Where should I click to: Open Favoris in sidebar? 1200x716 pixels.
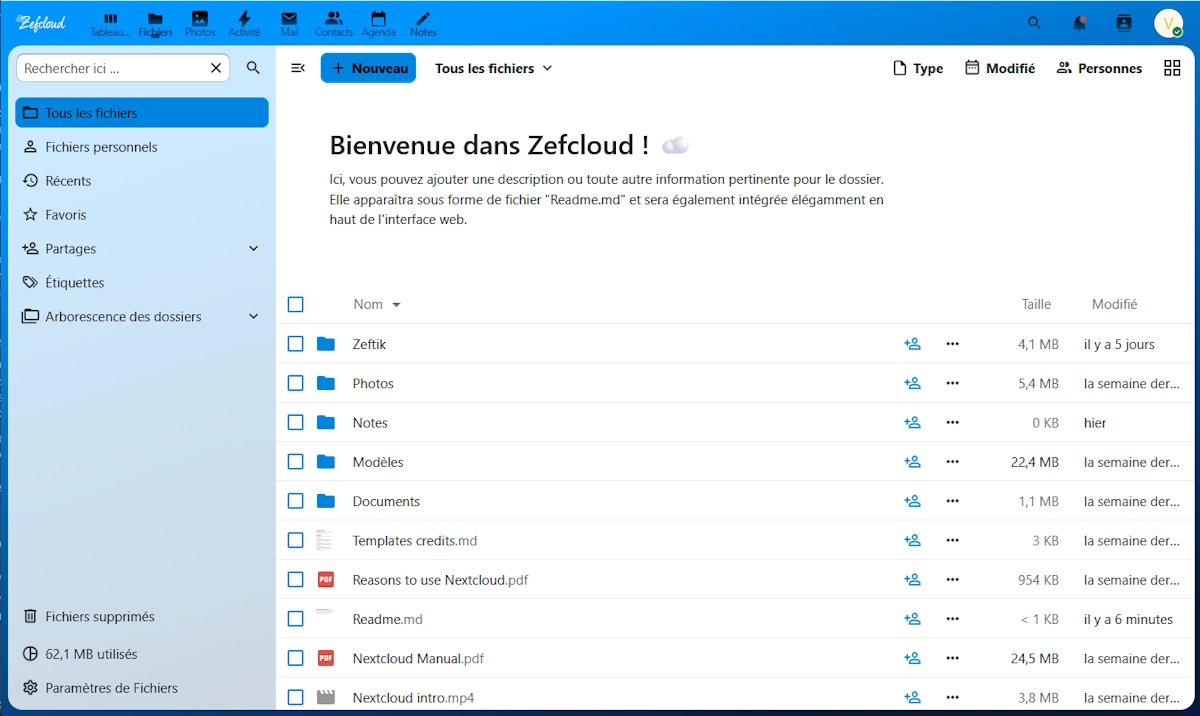[142, 215]
